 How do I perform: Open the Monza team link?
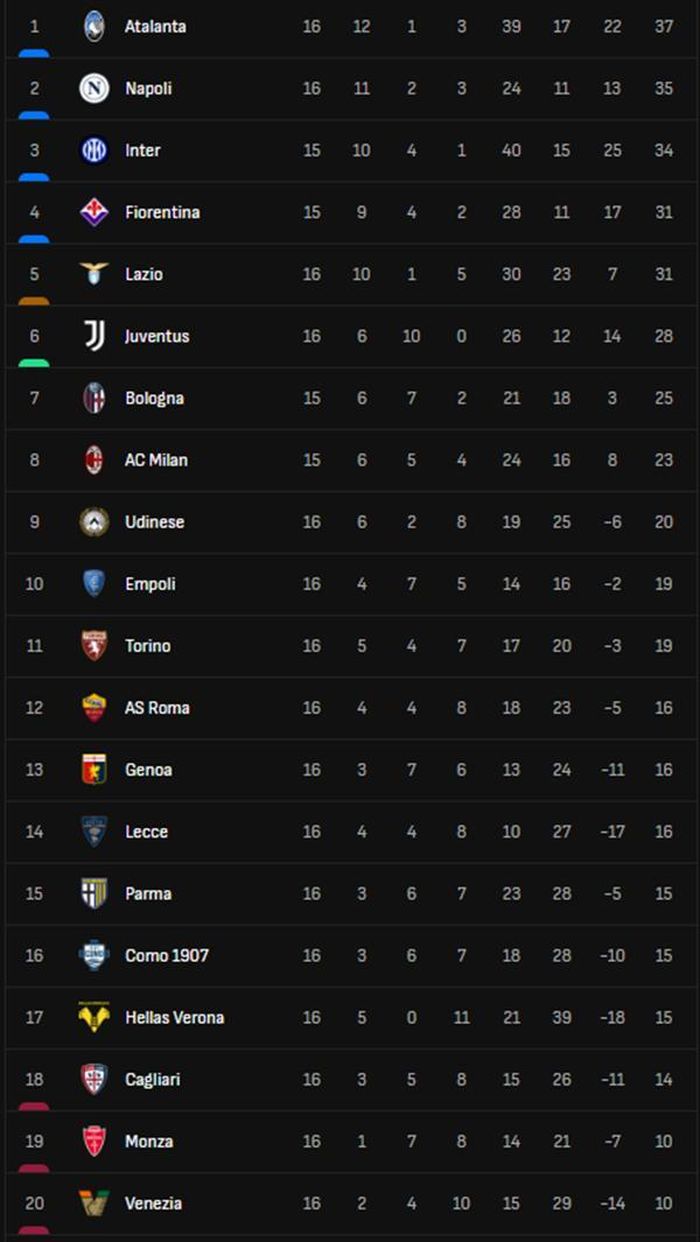click(x=149, y=1141)
